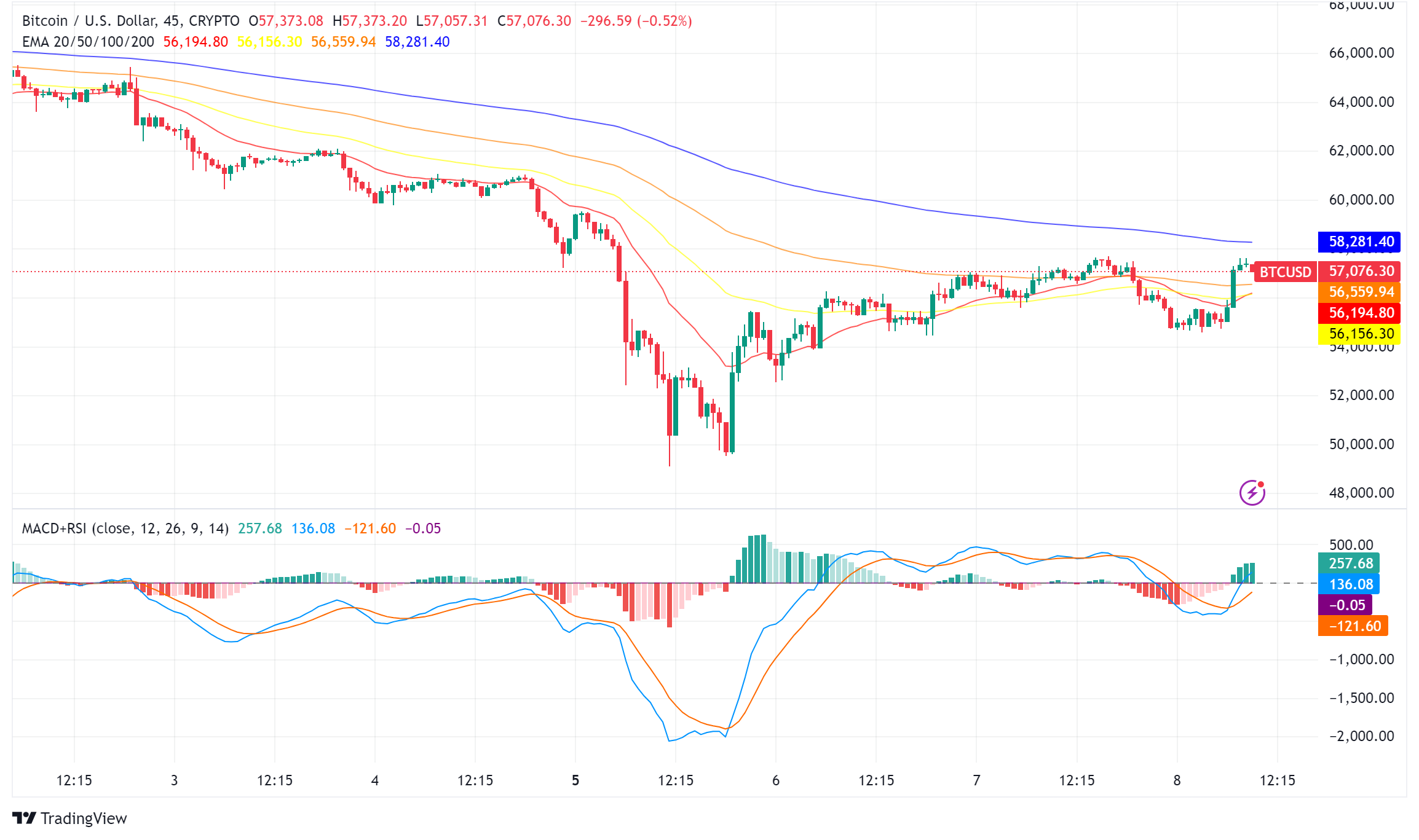Select the 58,281.40 blue EMA price label
This screenshot has height=840, width=1419.
tap(1361, 241)
